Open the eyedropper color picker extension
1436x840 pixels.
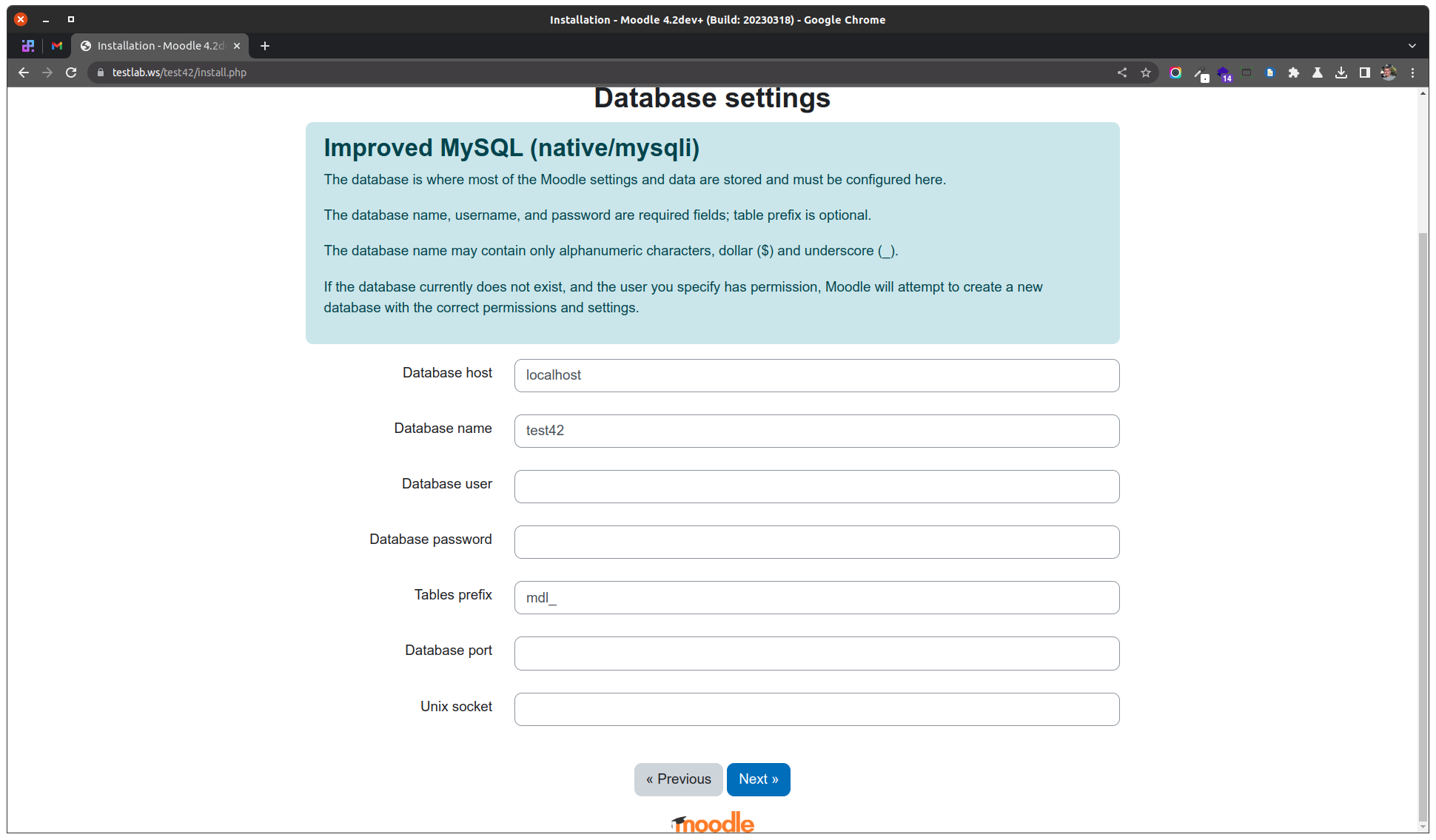point(1201,73)
